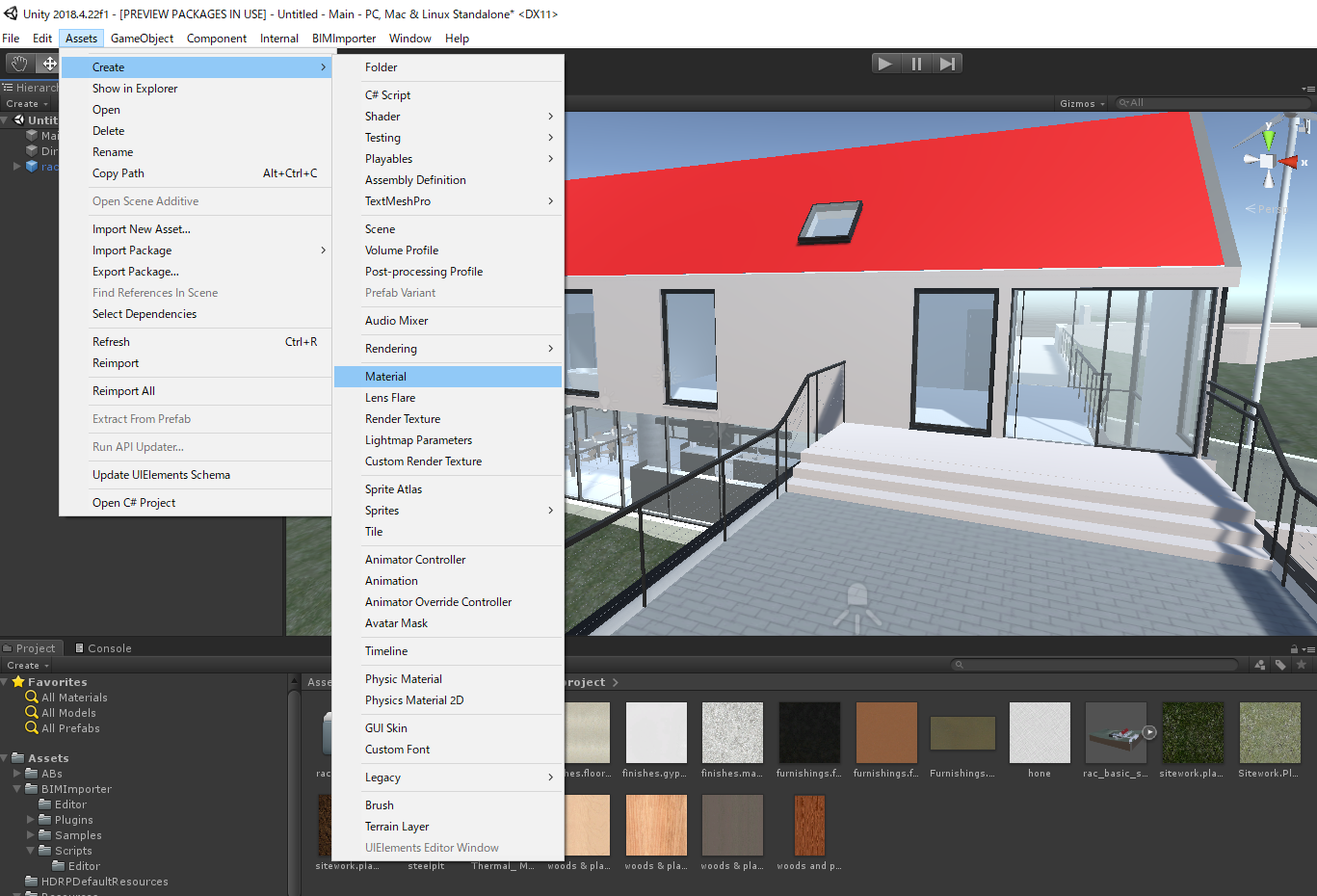Open the Gizmos dropdown in Scene view
Screen dimensions: 1317x896
[1078, 103]
